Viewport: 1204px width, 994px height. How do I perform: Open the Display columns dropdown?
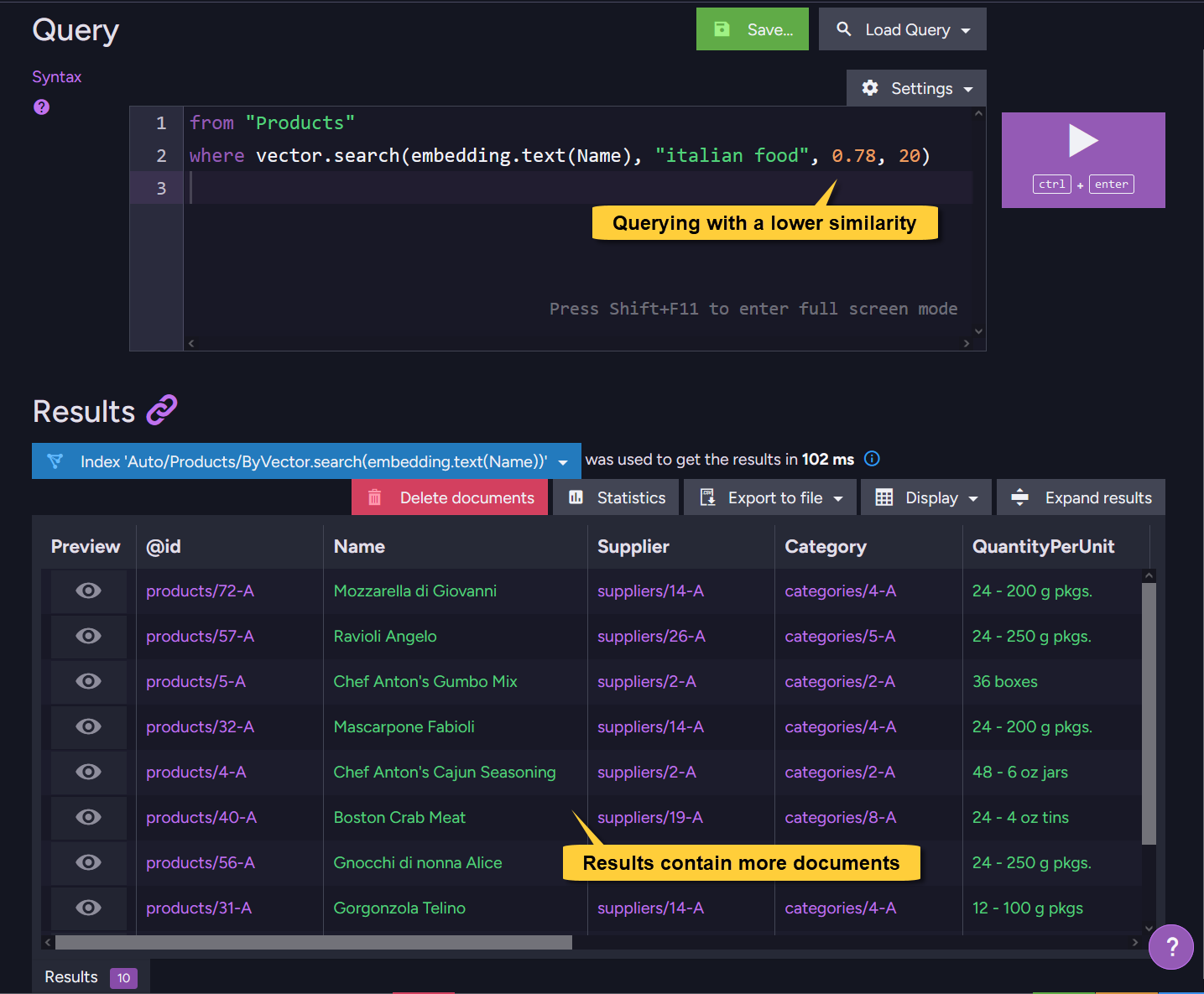pyautogui.click(x=926, y=497)
